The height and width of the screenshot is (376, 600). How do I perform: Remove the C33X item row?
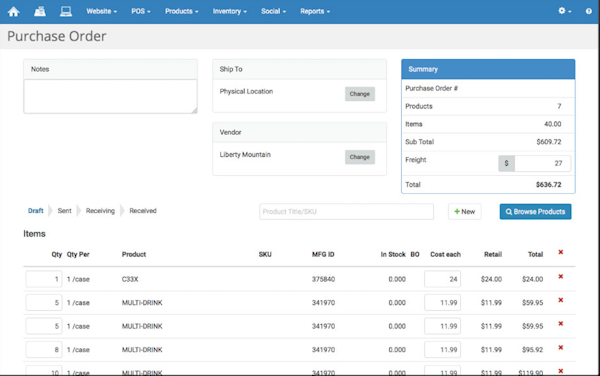coord(561,277)
